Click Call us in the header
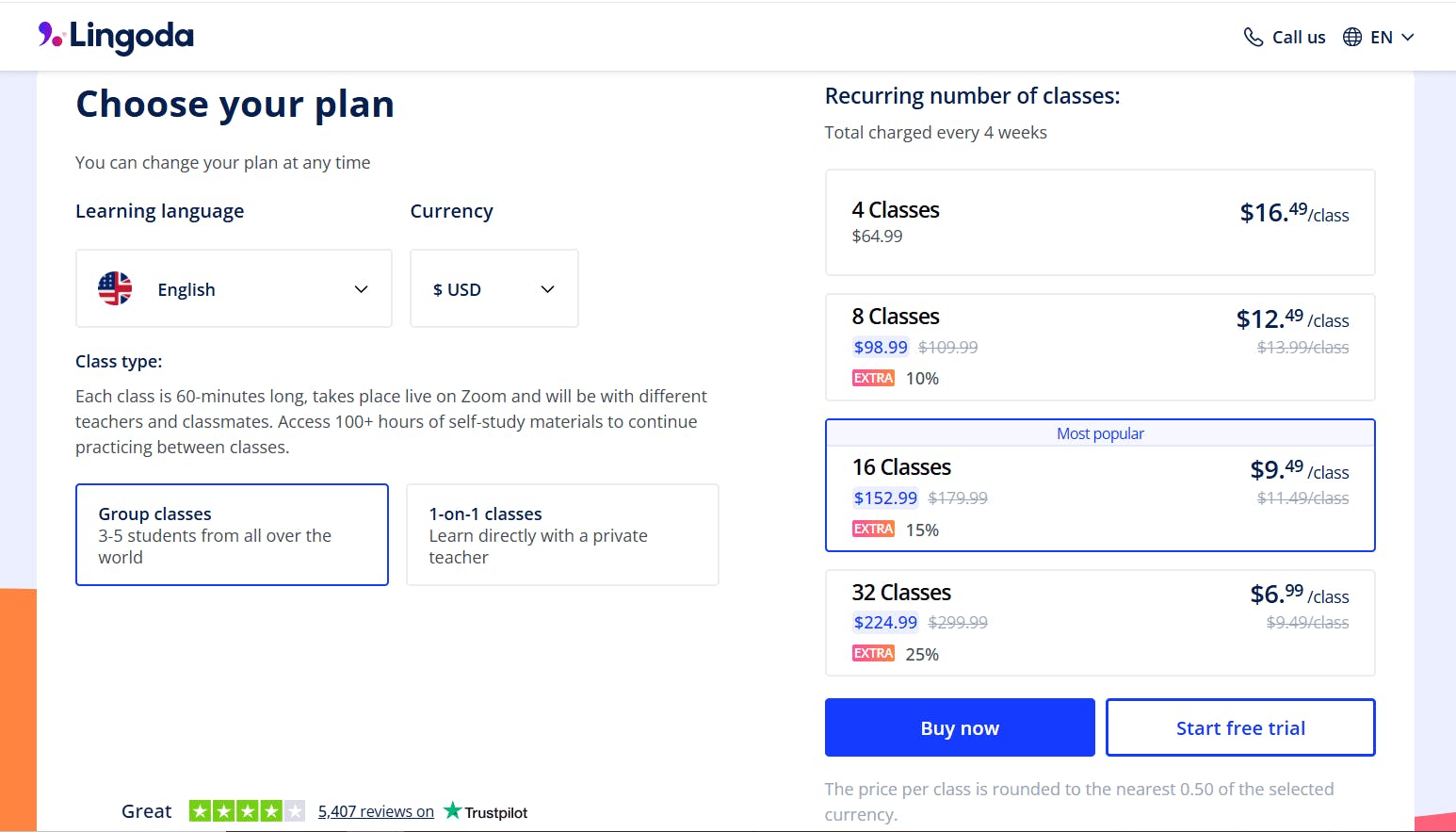 (x=1298, y=36)
